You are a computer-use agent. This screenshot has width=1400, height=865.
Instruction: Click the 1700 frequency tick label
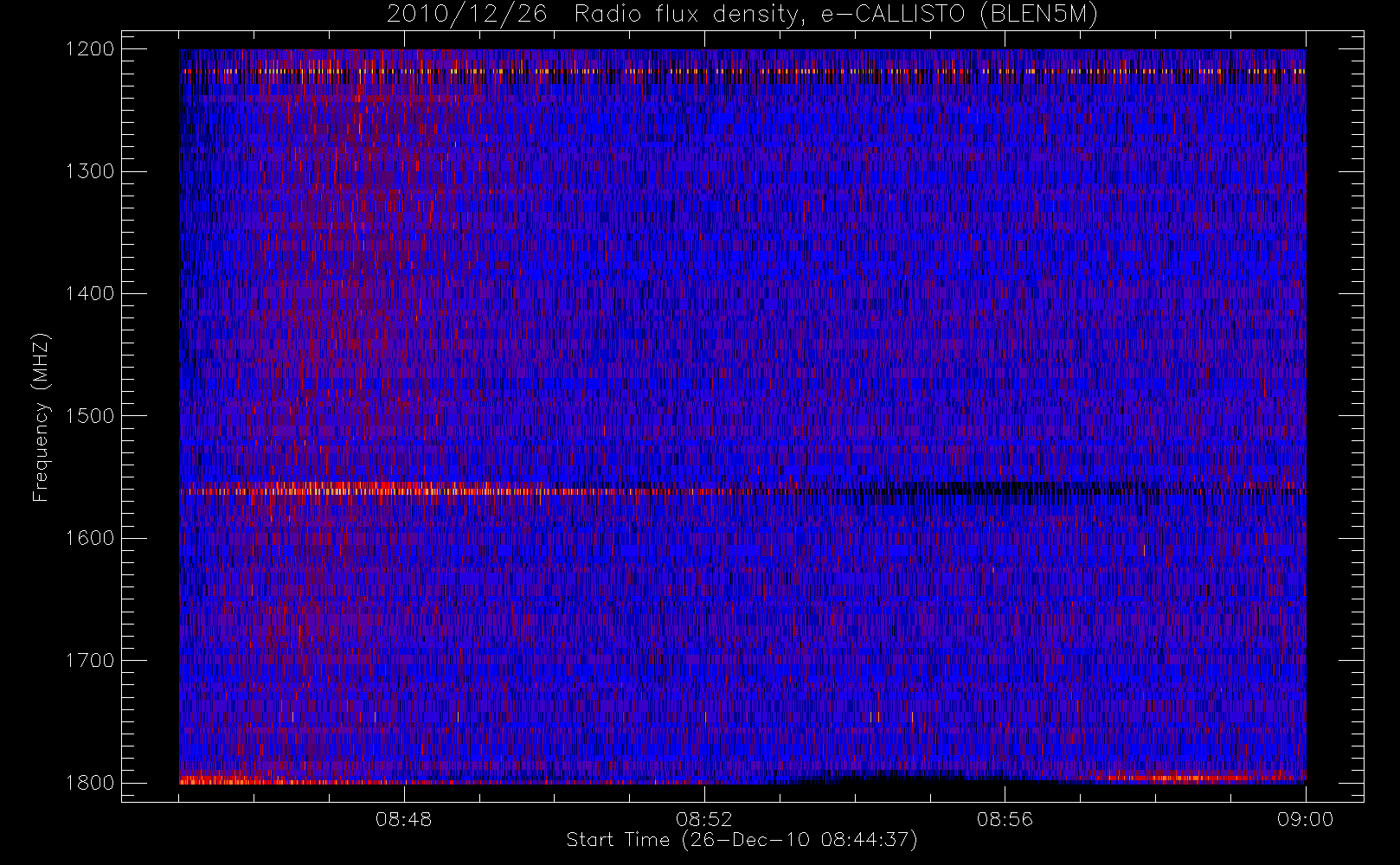coord(90,661)
